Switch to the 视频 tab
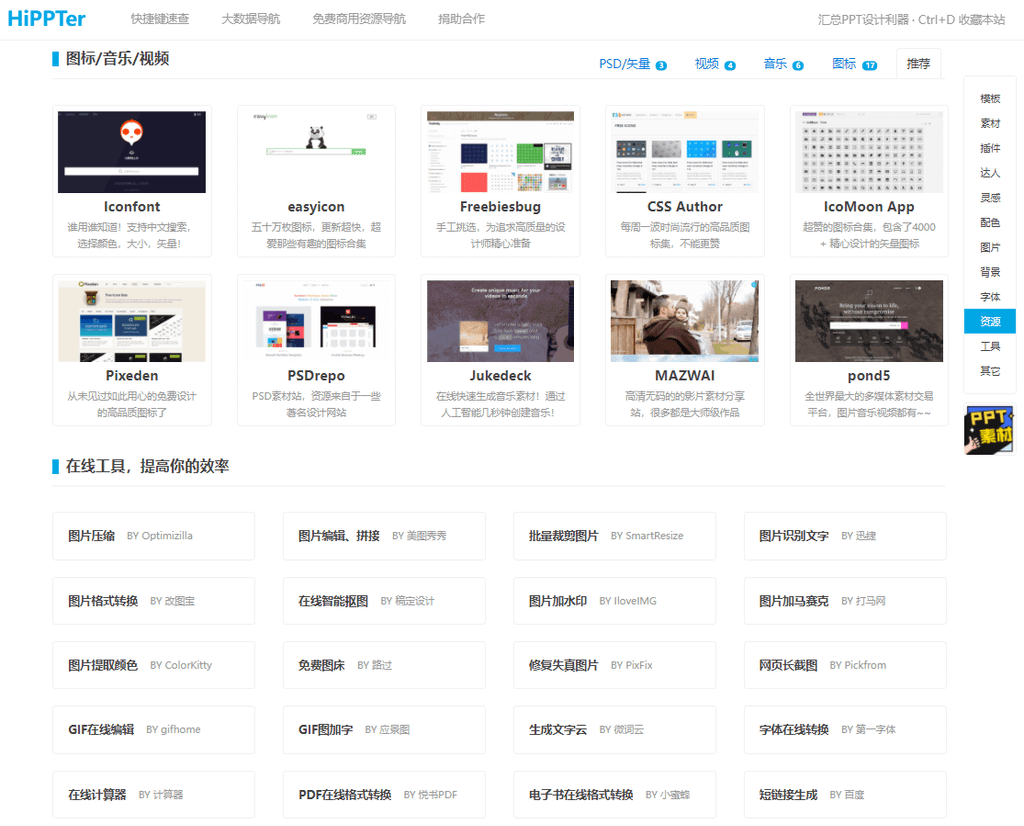Screen dimensions: 1024x826 click(714, 64)
